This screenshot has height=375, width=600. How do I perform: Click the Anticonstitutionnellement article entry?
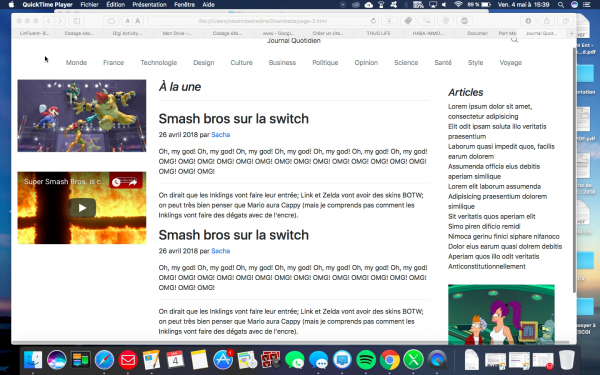tap(487, 266)
